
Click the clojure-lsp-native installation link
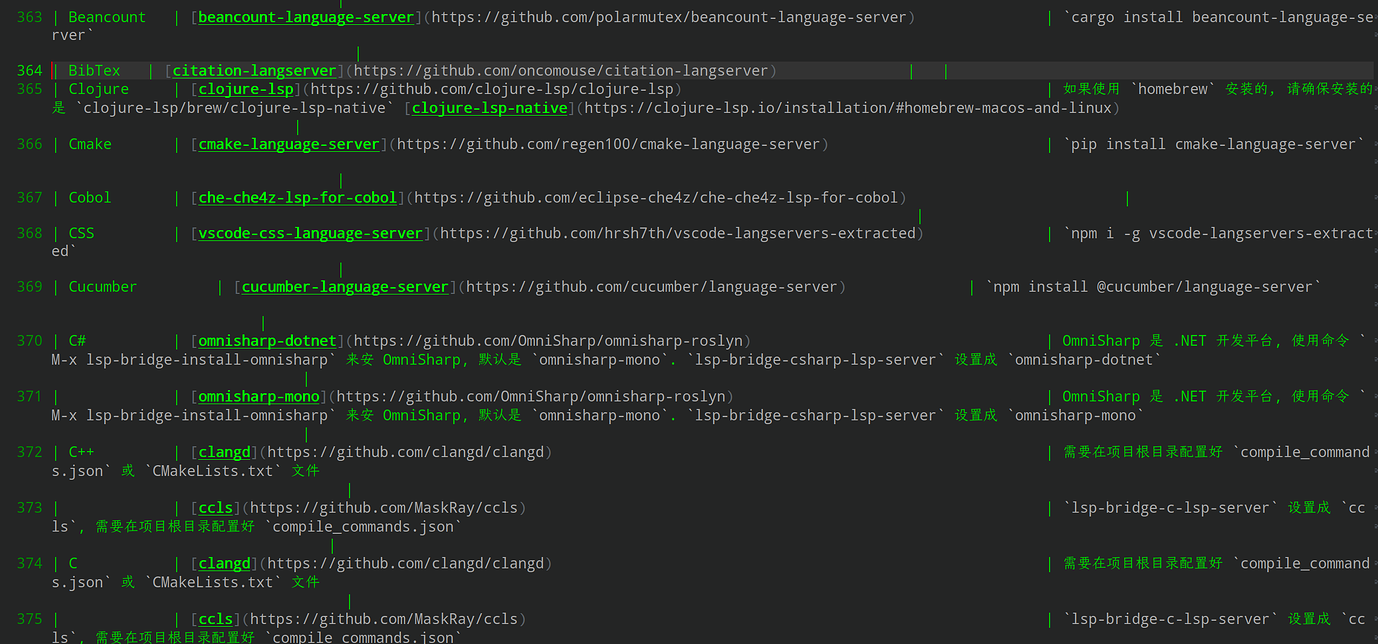[490, 108]
